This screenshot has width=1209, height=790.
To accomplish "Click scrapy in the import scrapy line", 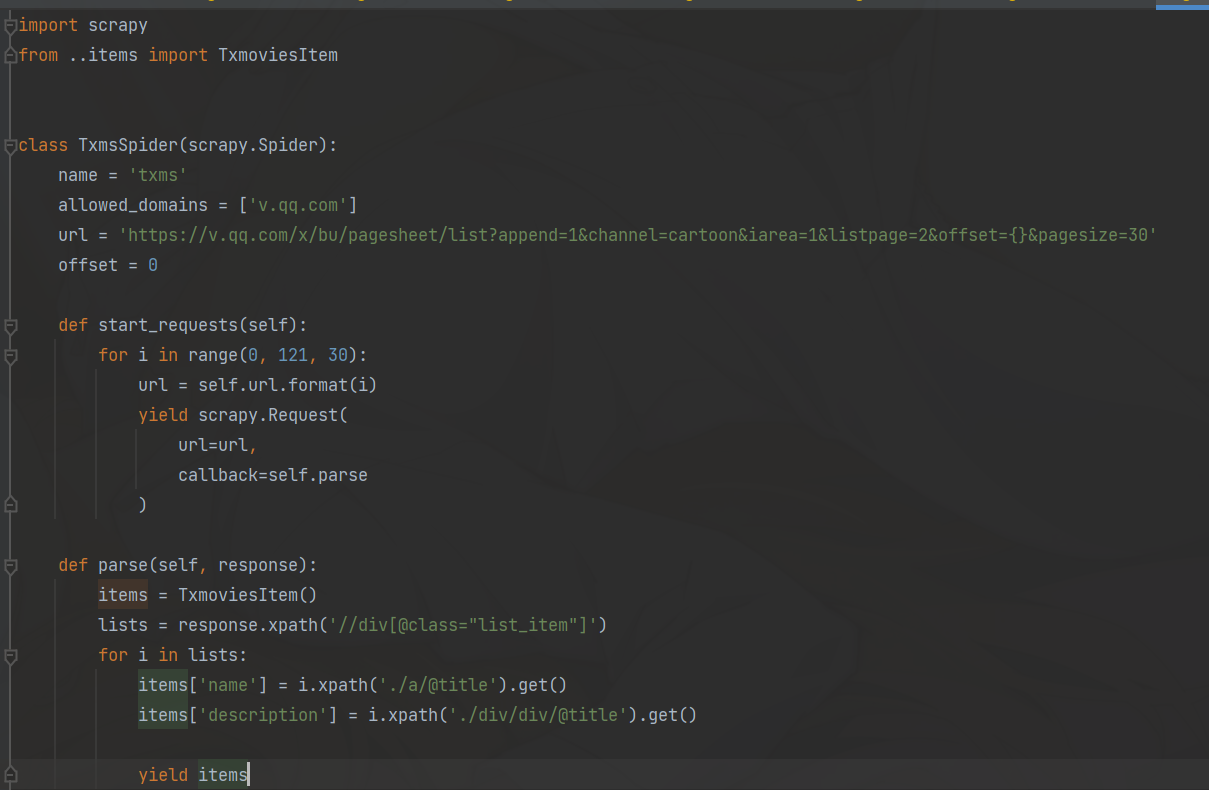I will [x=118, y=25].
